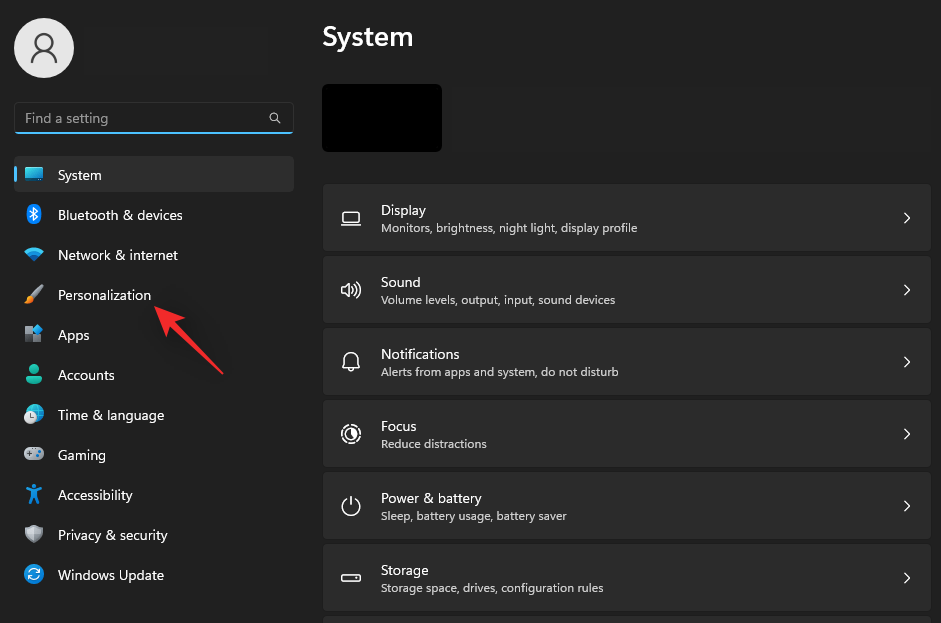Switch to the Apps section
Image resolution: width=941 pixels, height=623 pixels.
[x=73, y=335]
